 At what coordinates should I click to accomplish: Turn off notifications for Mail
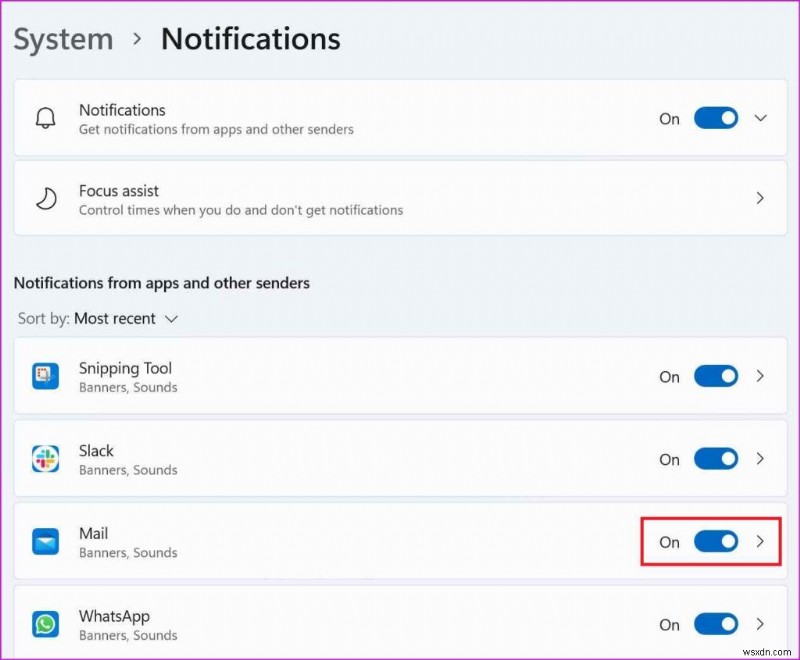[x=716, y=542]
